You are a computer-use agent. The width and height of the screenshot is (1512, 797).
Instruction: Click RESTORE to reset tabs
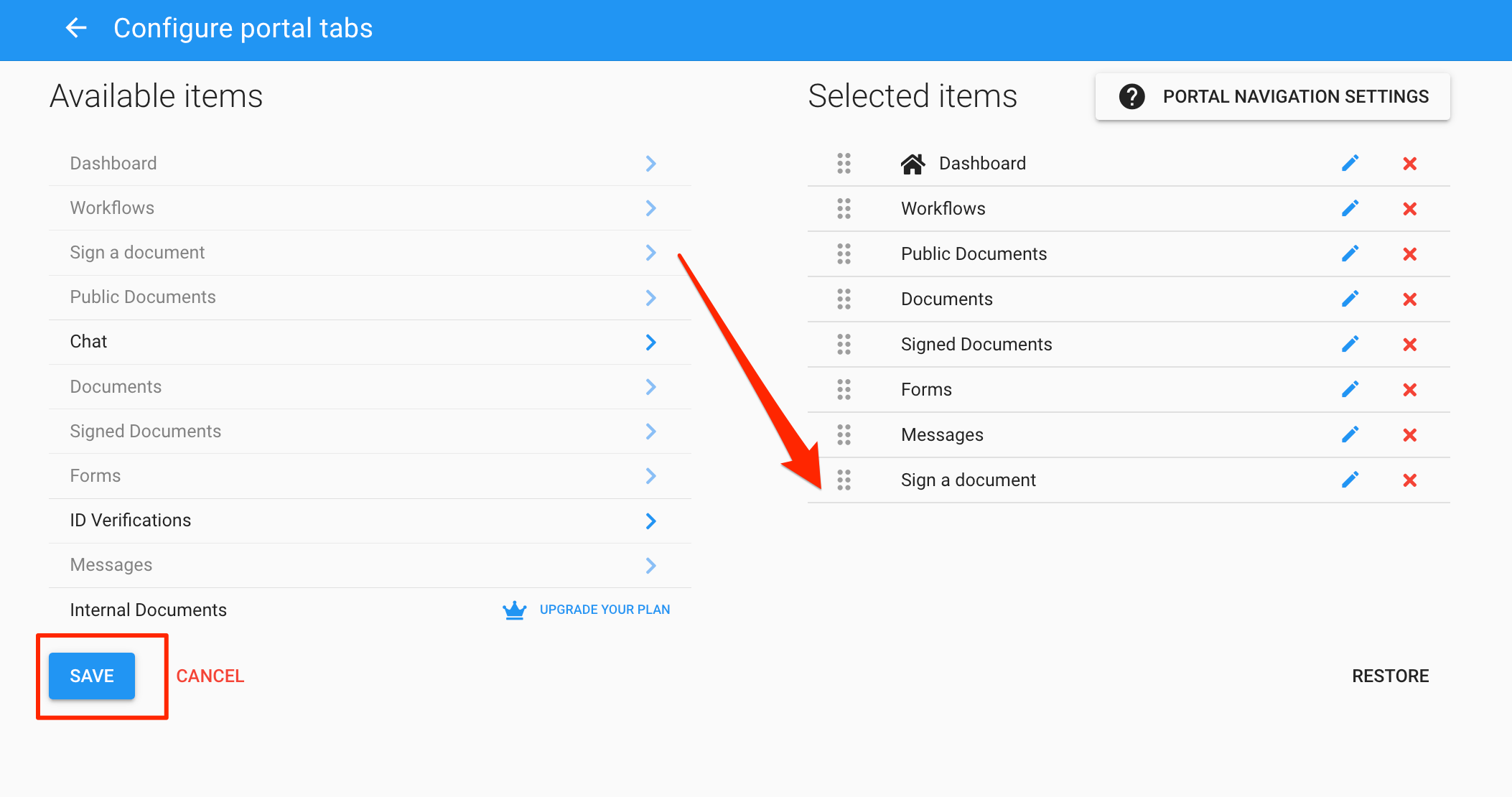click(x=1390, y=676)
